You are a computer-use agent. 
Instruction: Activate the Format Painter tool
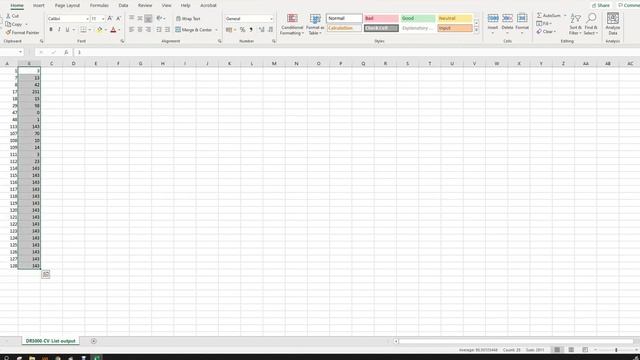click(x=22, y=32)
